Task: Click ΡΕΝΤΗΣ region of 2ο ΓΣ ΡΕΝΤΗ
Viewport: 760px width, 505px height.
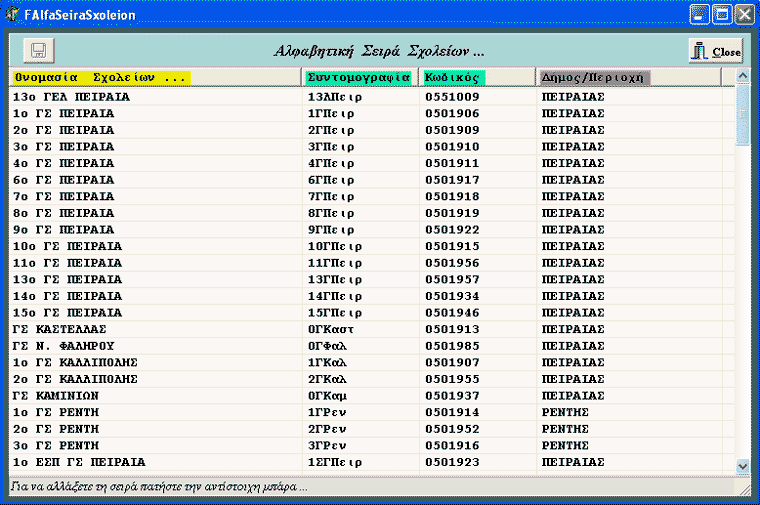Action: pyautogui.click(x=567, y=428)
